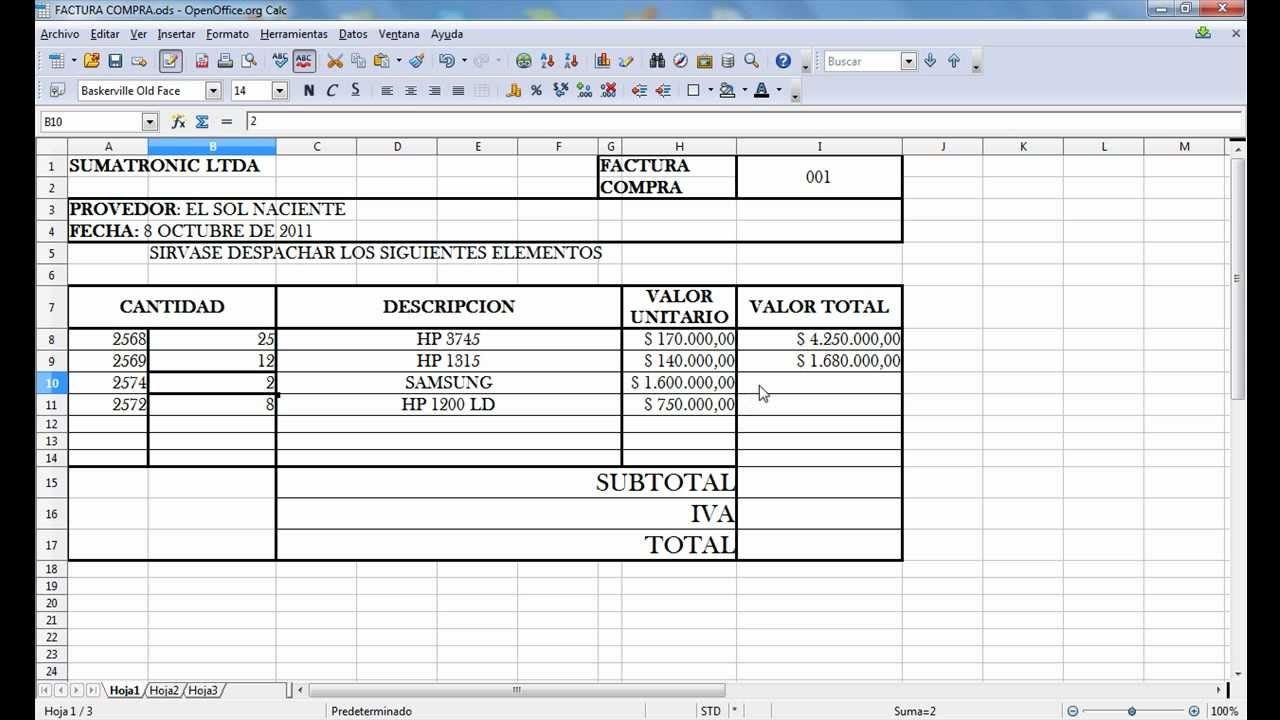Open the Gallery icon
The image size is (1280, 720).
pyautogui.click(x=704, y=61)
